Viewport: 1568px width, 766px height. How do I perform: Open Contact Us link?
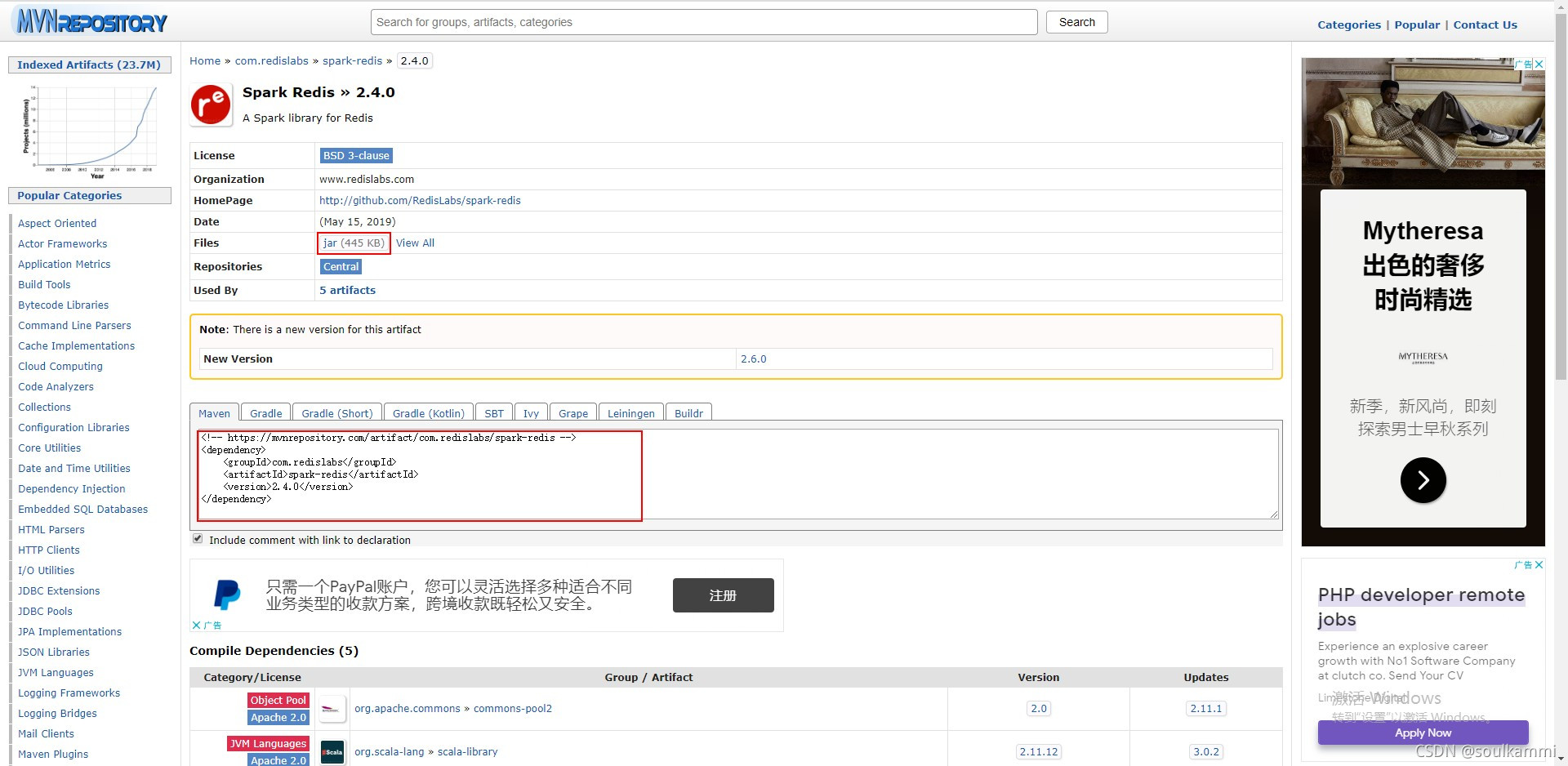pyautogui.click(x=1485, y=24)
